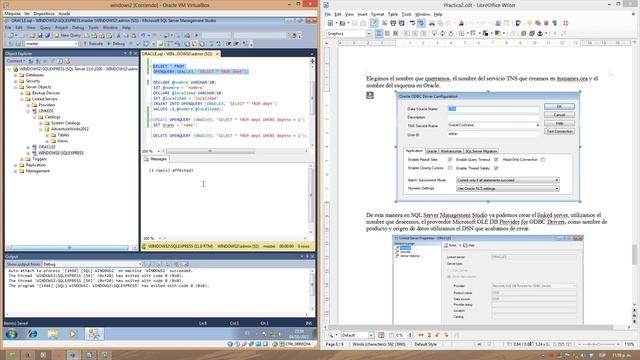Expand the Security node in Object Explorer

16,81
